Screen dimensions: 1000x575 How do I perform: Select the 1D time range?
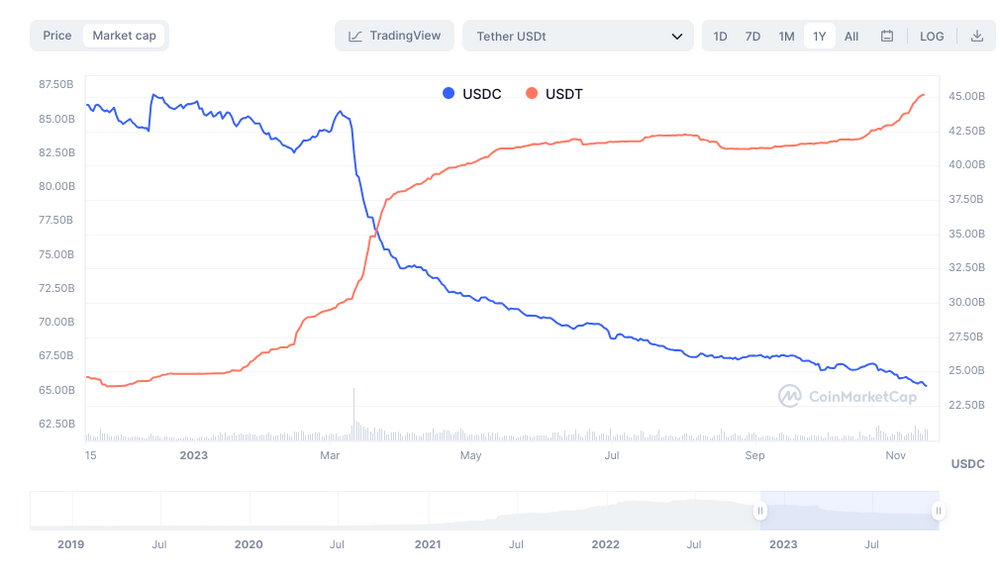coord(720,36)
